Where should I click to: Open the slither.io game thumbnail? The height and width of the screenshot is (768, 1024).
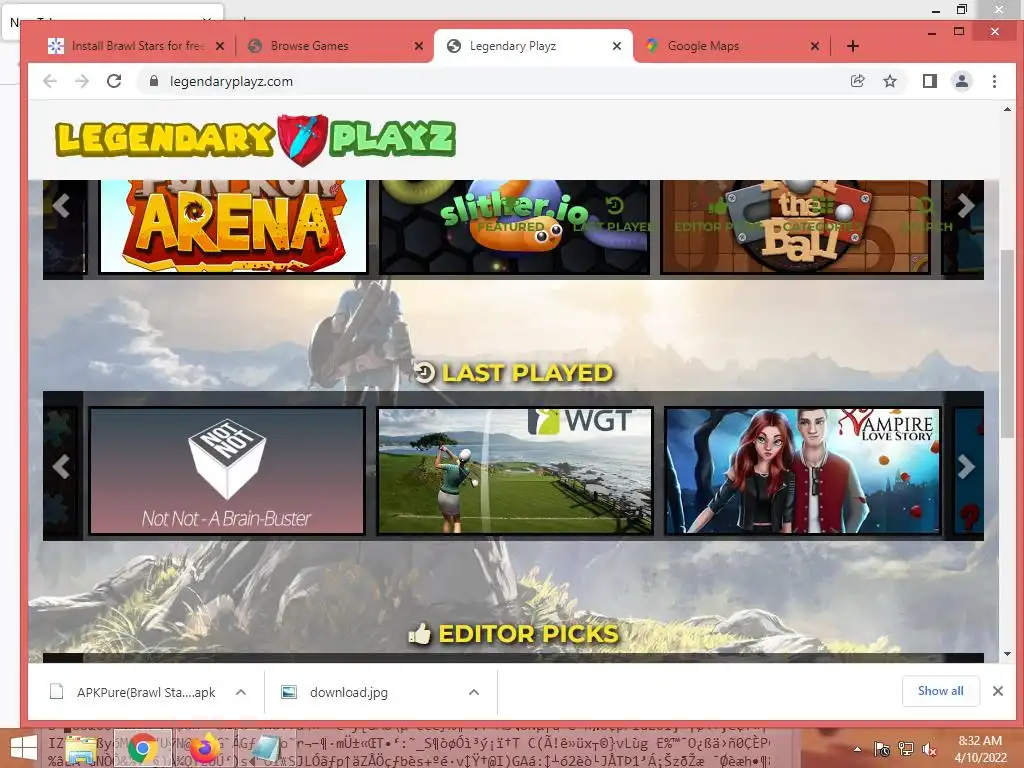click(515, 226)
